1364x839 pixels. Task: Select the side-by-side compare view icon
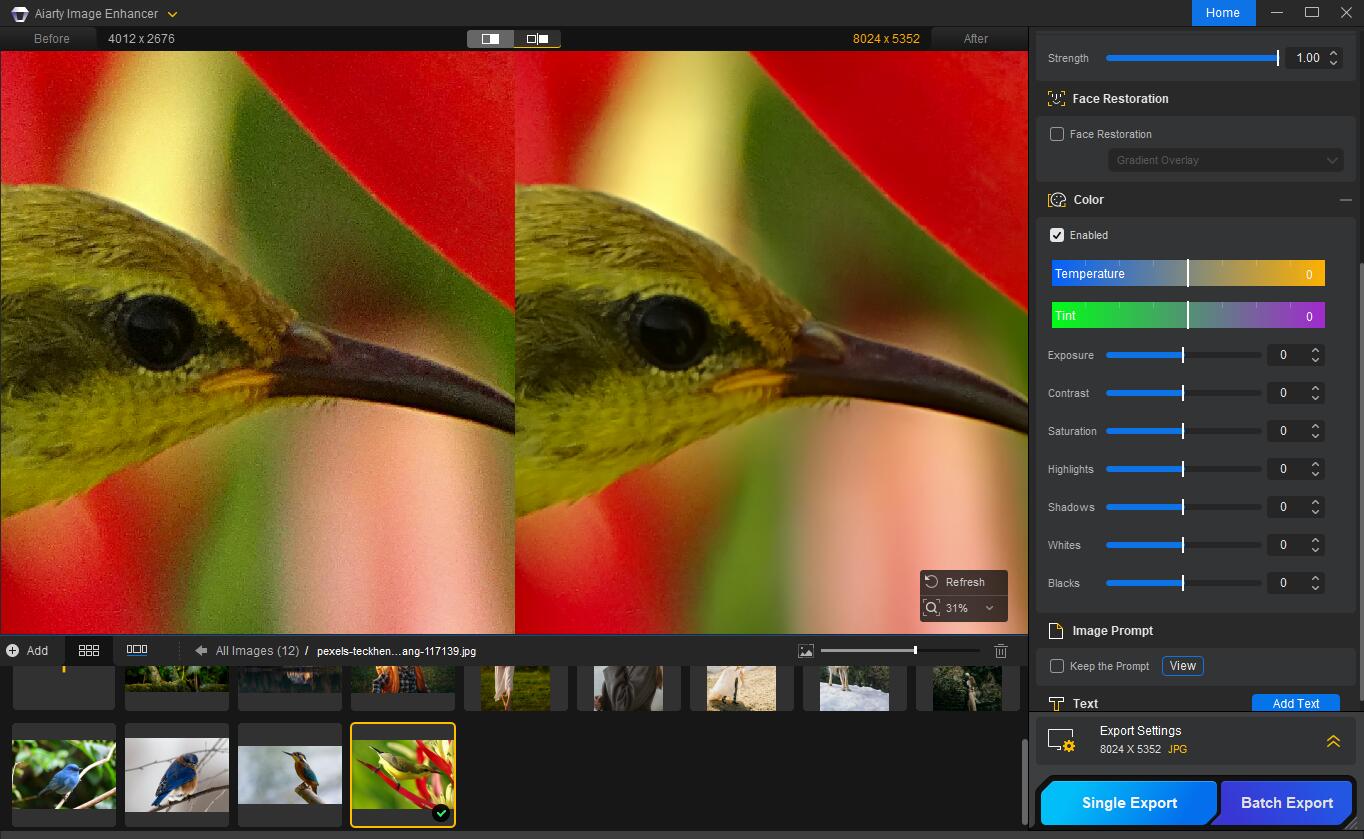click(x=538, y=39)
